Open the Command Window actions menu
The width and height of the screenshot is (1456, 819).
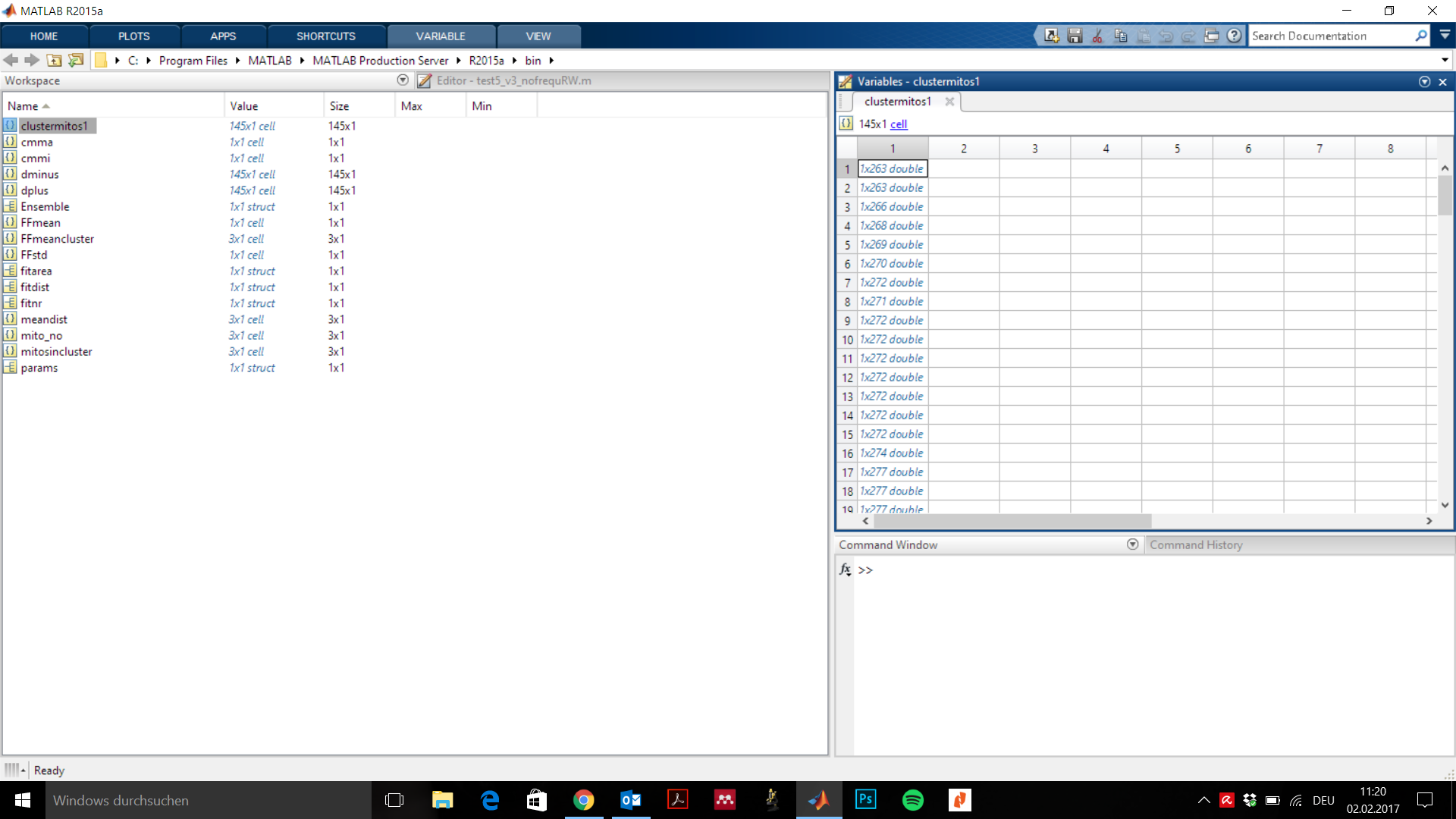click(1132, 544)
